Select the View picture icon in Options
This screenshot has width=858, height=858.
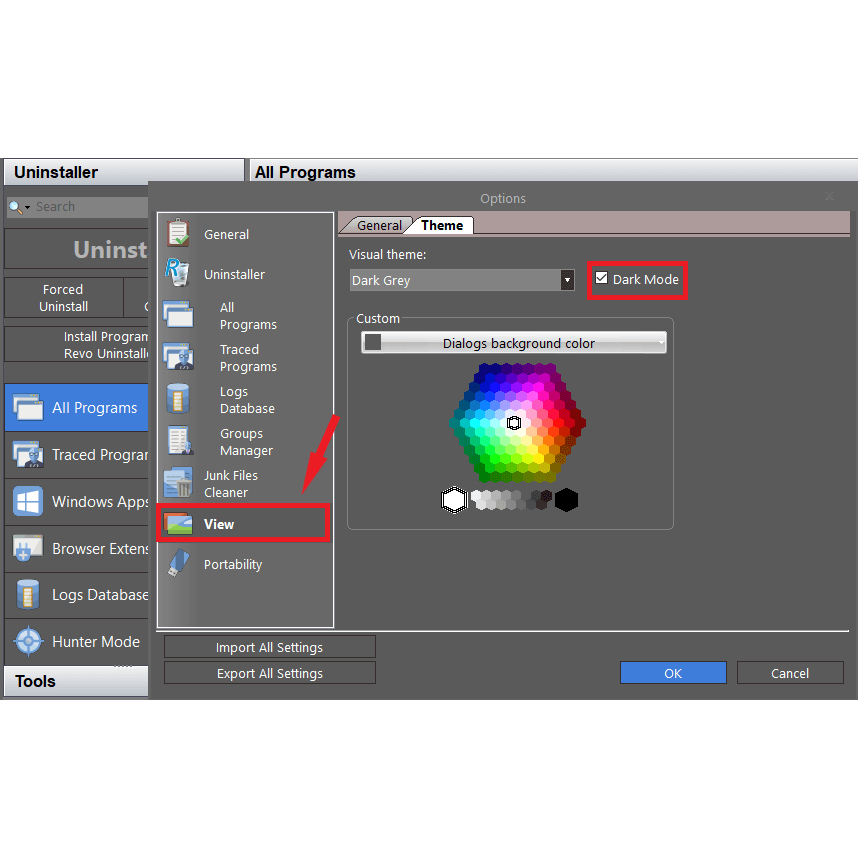(x=178, y=524)
